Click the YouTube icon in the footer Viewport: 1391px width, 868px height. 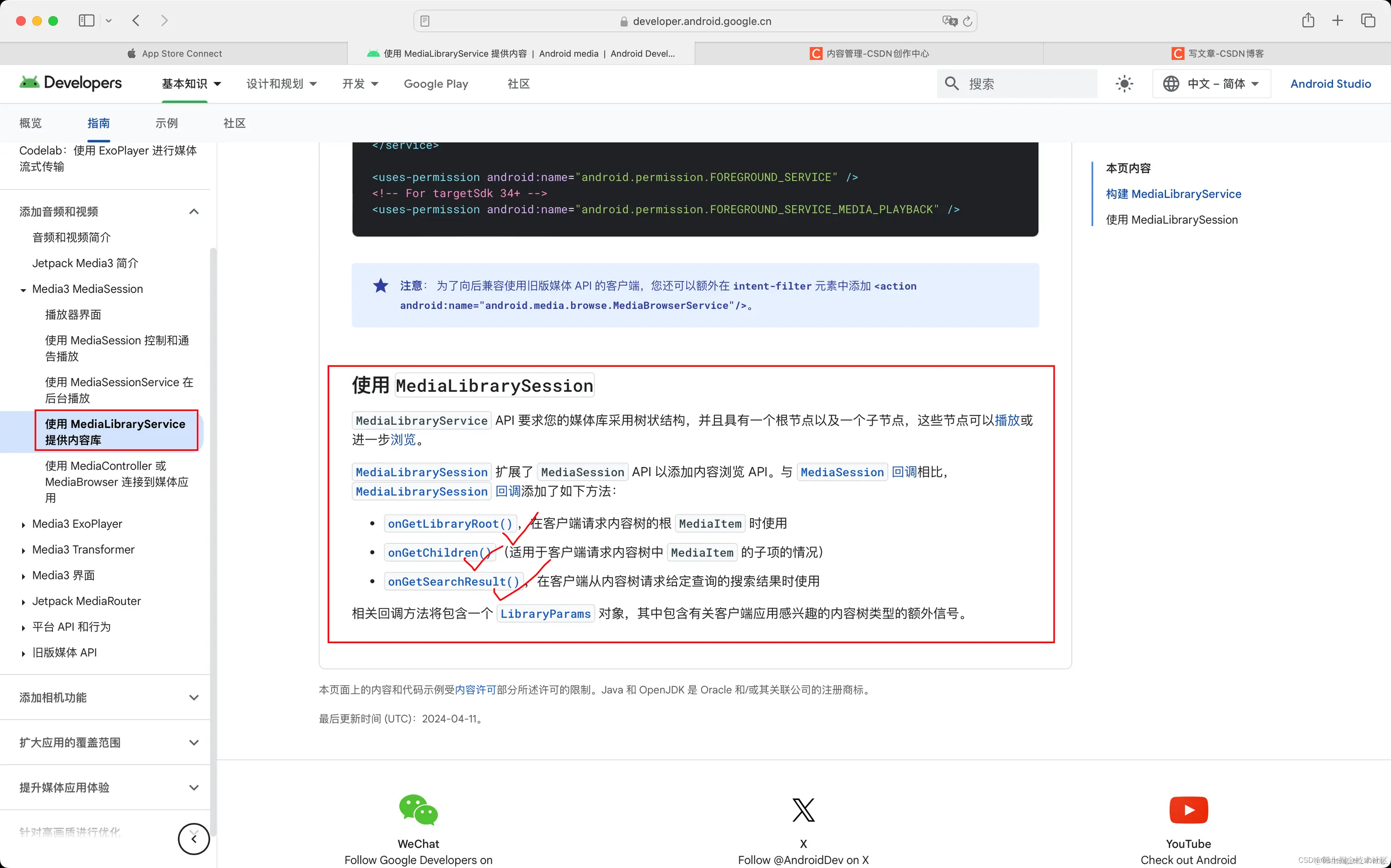pos(1188,810)
